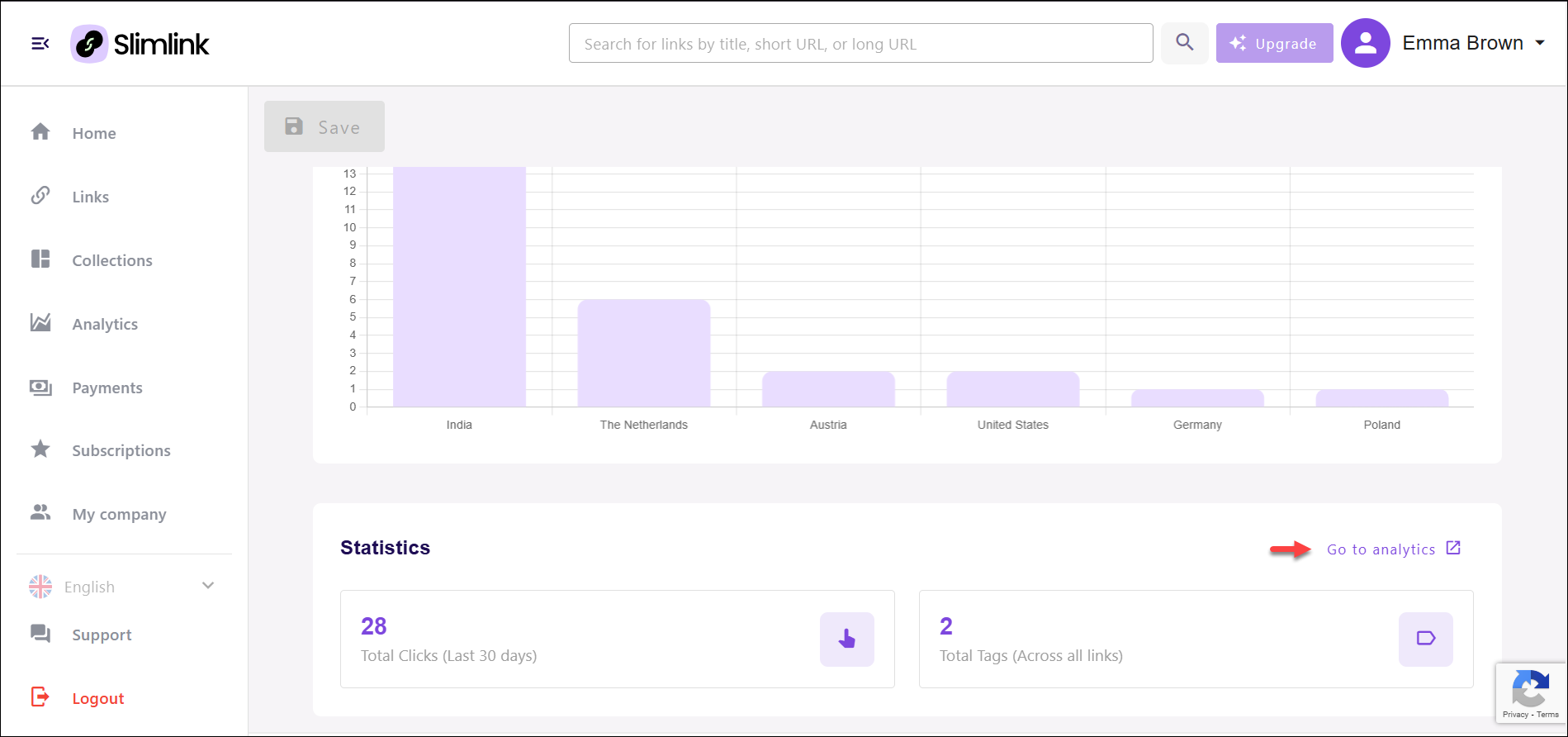Click the United States bar in chart

tap(1013, 388)
